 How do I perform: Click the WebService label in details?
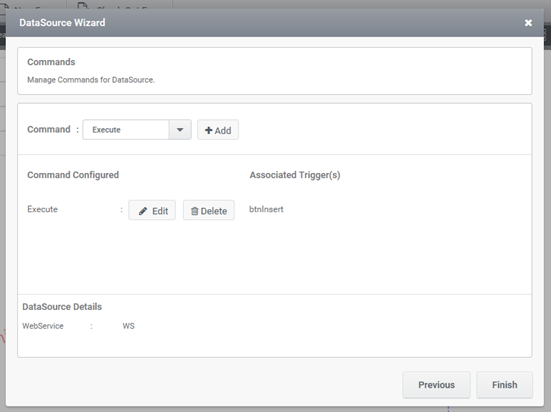(43, 326)
